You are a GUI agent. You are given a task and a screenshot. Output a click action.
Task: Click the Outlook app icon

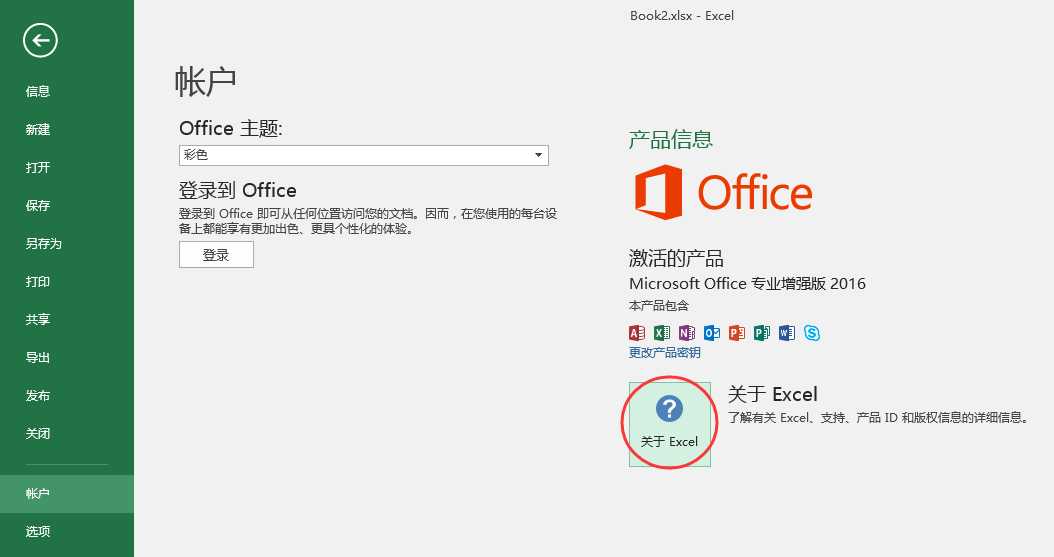click(712, 333)
